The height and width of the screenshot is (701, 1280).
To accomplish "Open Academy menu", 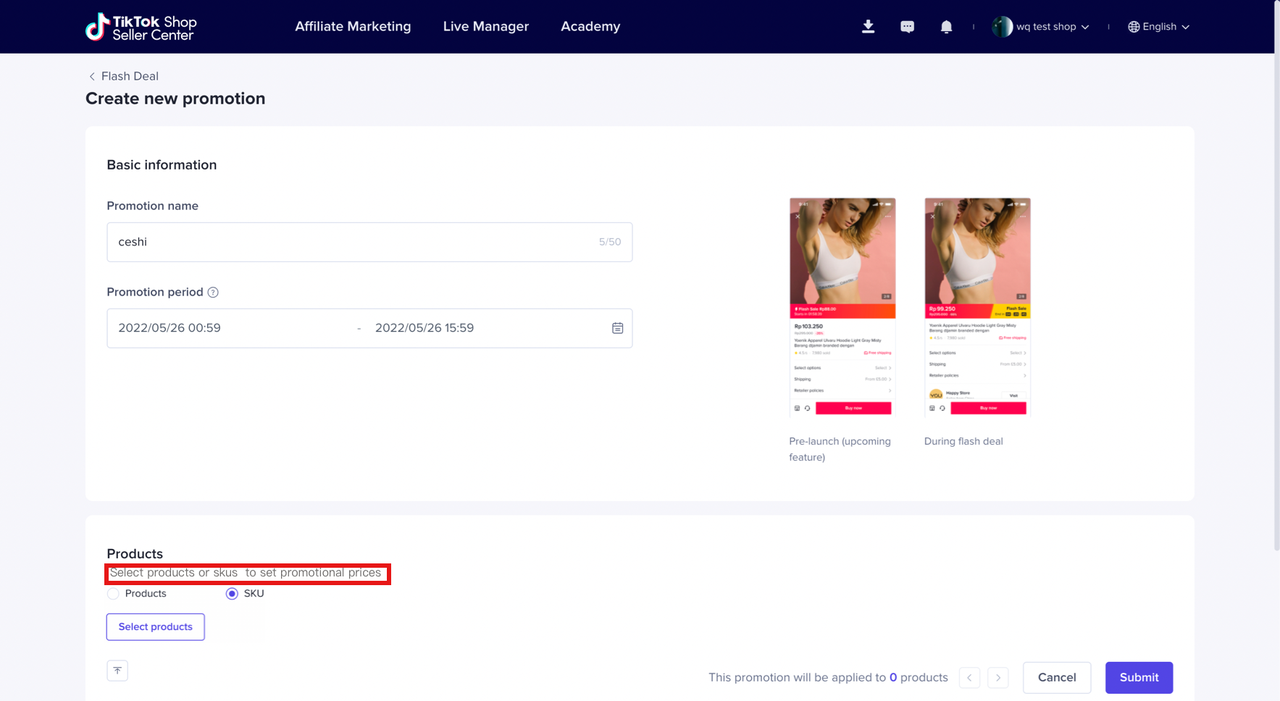I will tap(590, 27).
